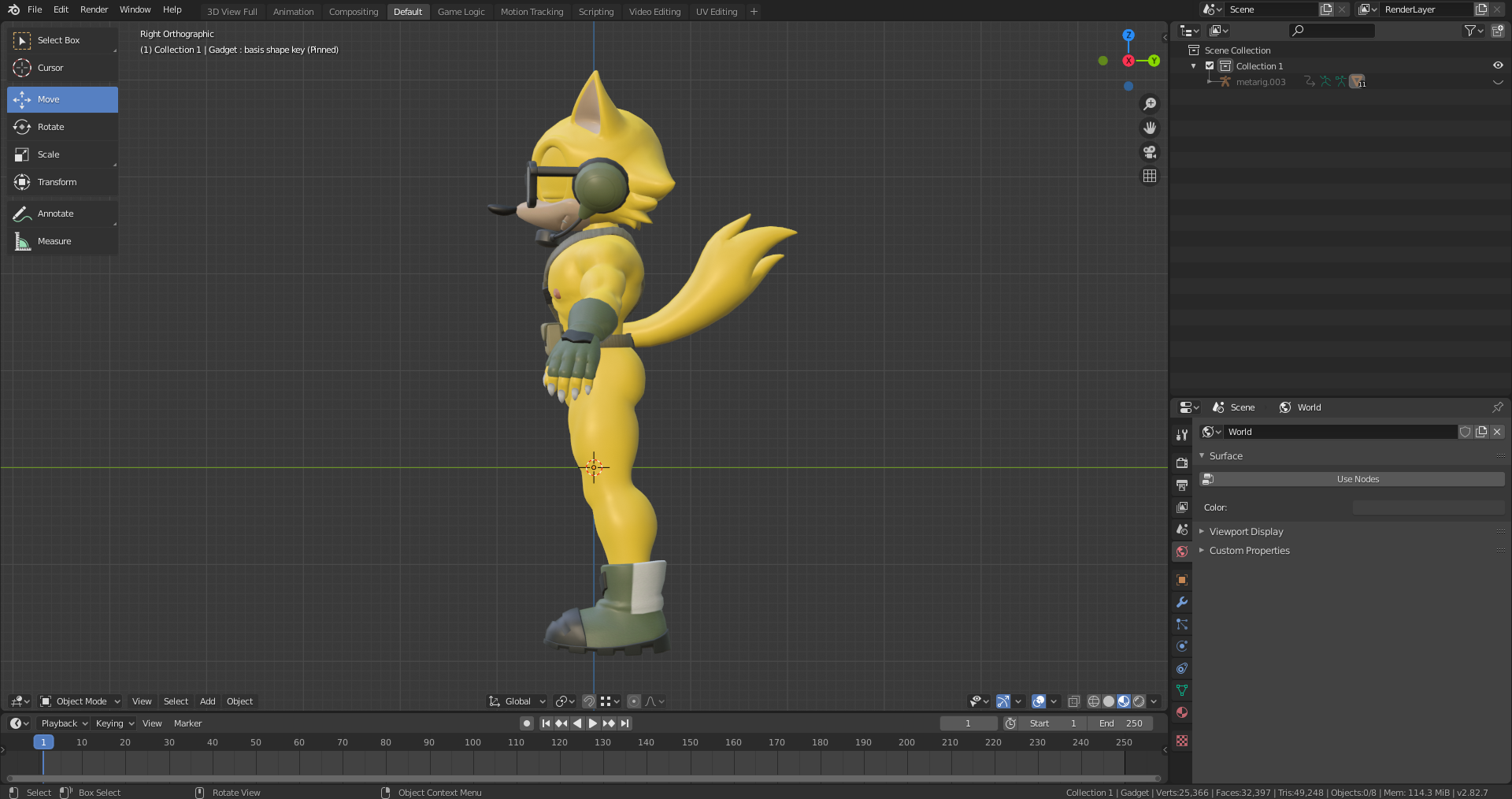1512x799 pixels.
Task: Activate the 3D Cursor tool
Action: click(62, 68)
